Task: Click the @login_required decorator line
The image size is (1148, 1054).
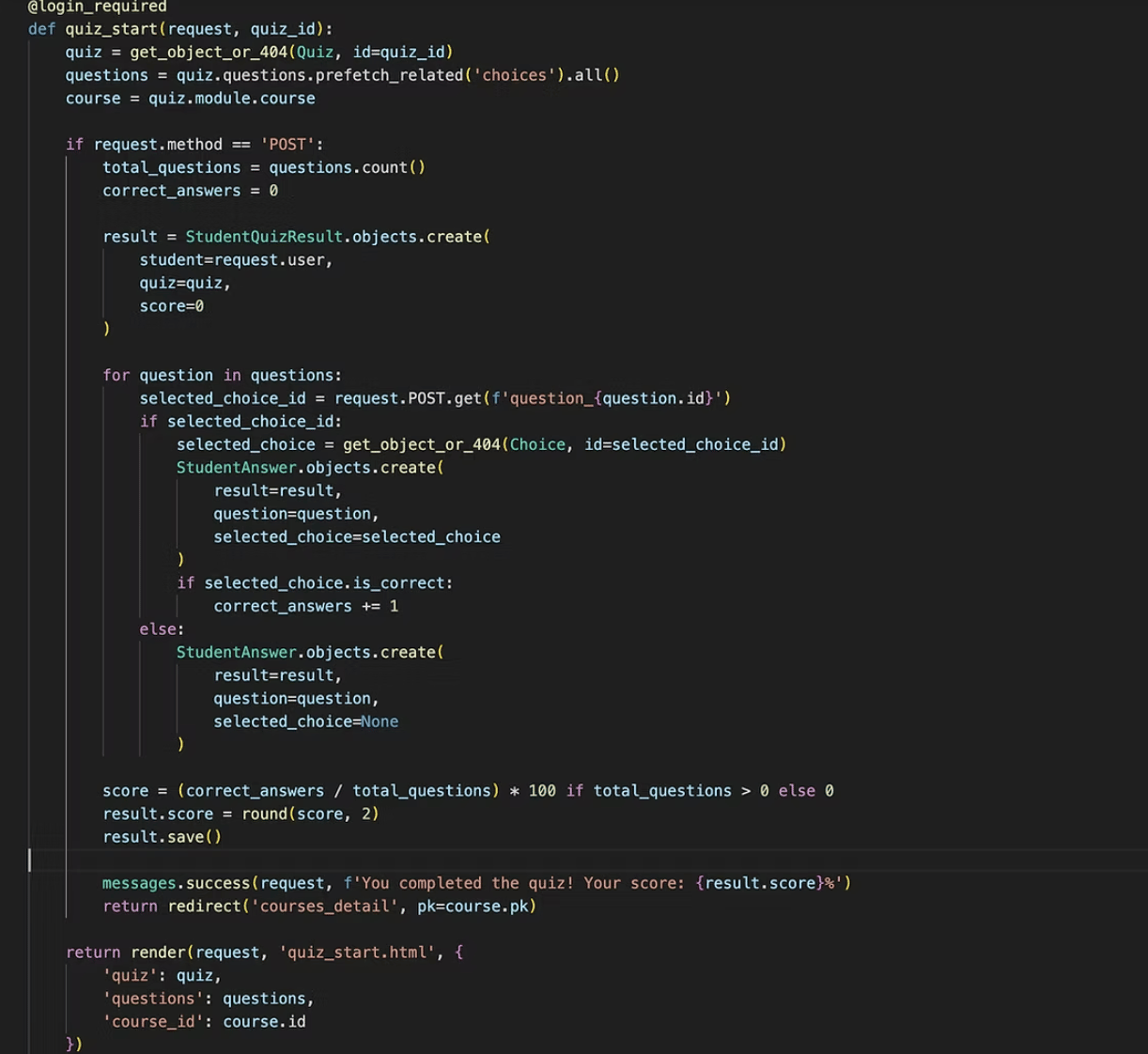Action: [97, 7]
